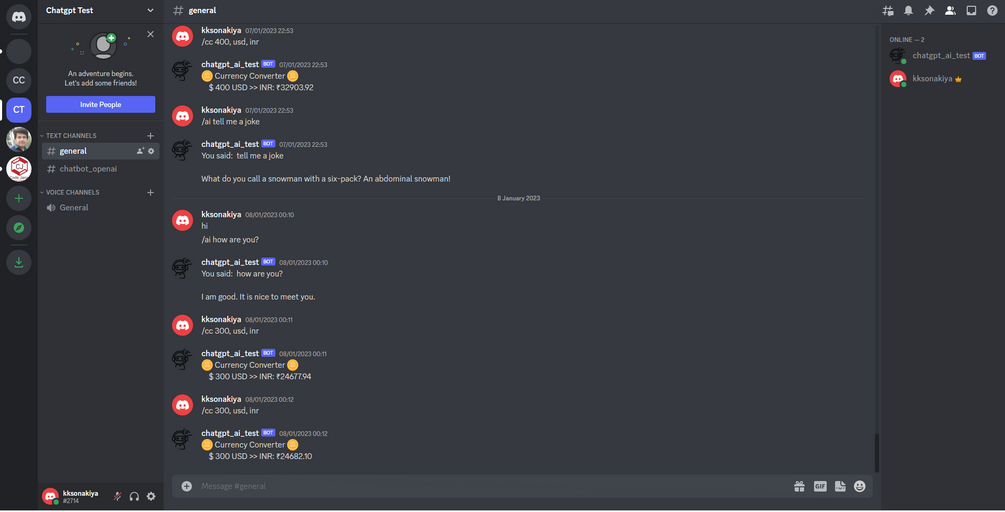
Task: Click the Discord home icon
Action: pos(19,17)
